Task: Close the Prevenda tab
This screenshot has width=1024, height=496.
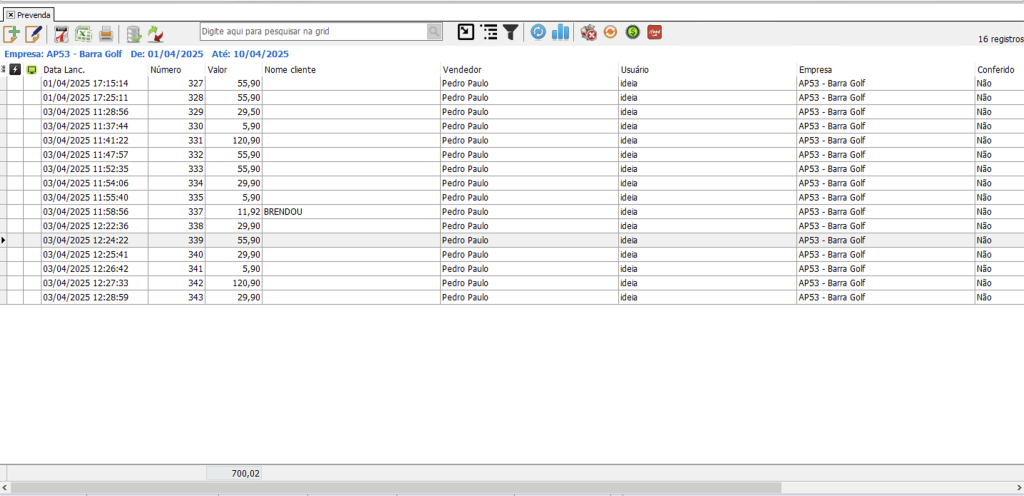Action: pos(10,15)
